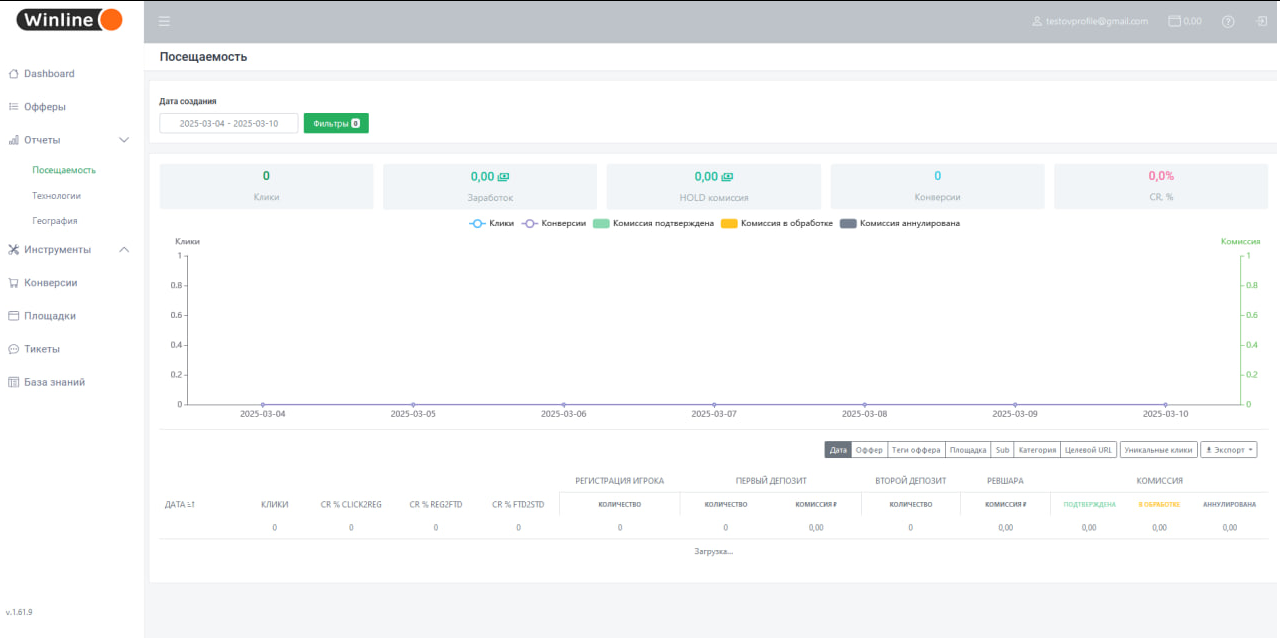1280x638 pixels.
Task: Toggle Уникальные клики button
Action: [x=1158, y=450]
